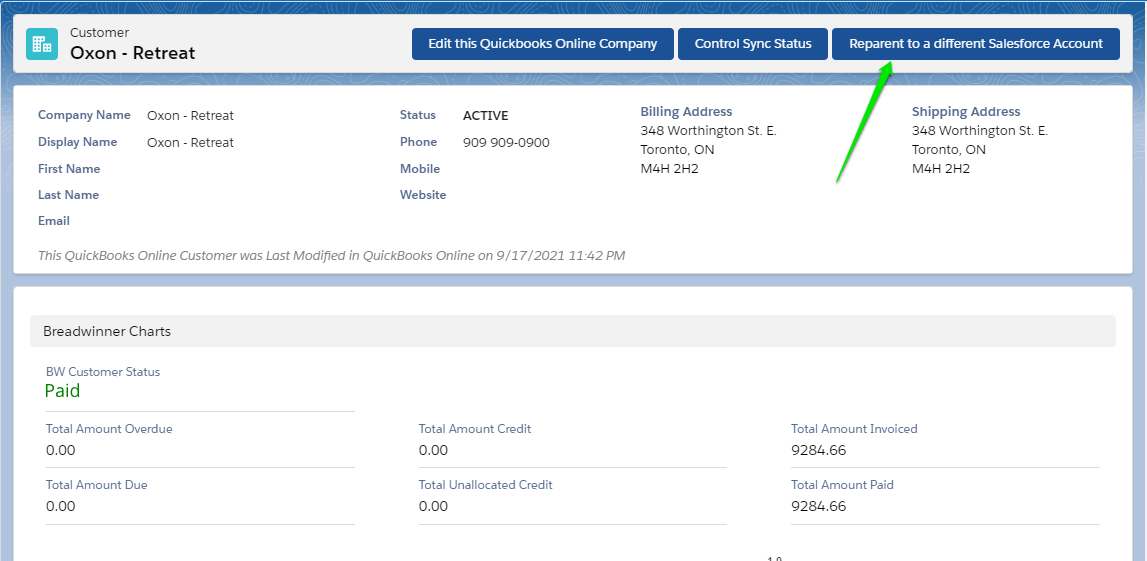Click billing street 348 Worthington St. E.
This screenshot has height=561, width=1147.
(x=709, y=131)
